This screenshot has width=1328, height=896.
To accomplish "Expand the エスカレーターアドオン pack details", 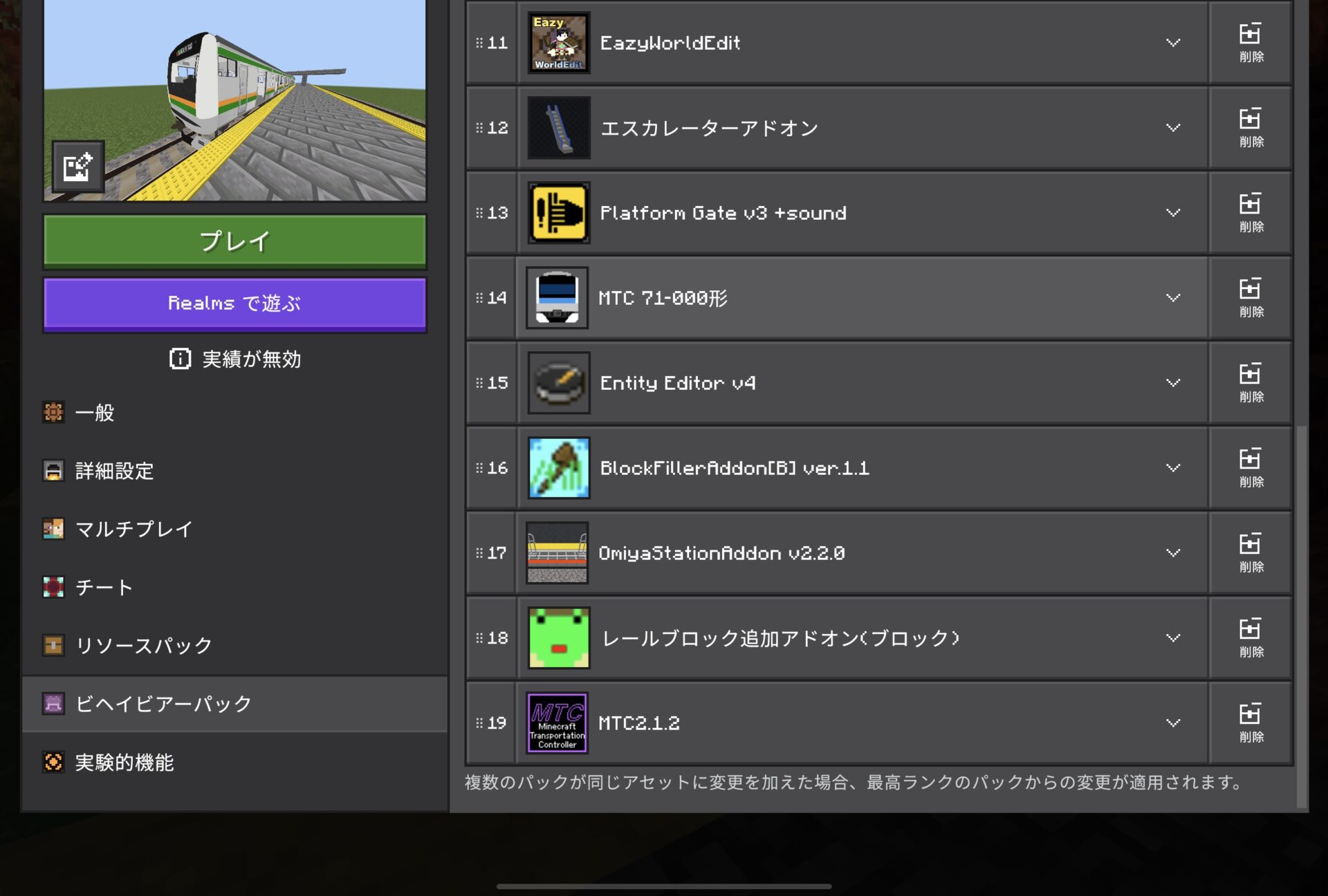I will pos(1173,128).
